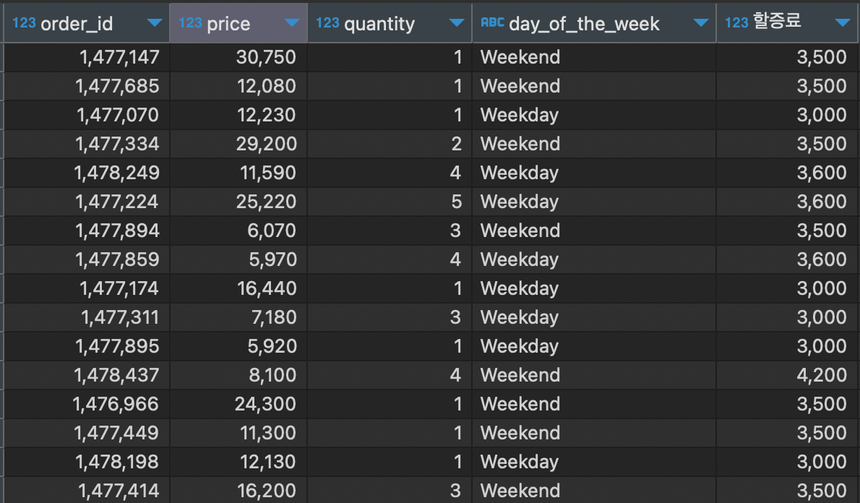Select 할증료 cell in the 1,477,685 row
Image resolution: width=860 pixels, height=503 pixels.
(x=788, y=86)
